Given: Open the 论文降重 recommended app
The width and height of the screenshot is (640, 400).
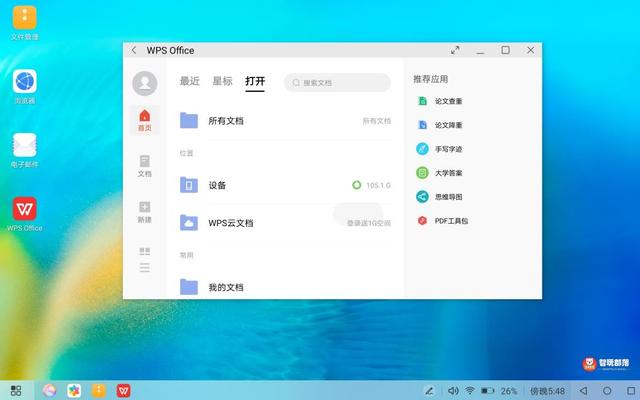Looking at the screenshot, I should pyautogui.click(x=439, y=125).
